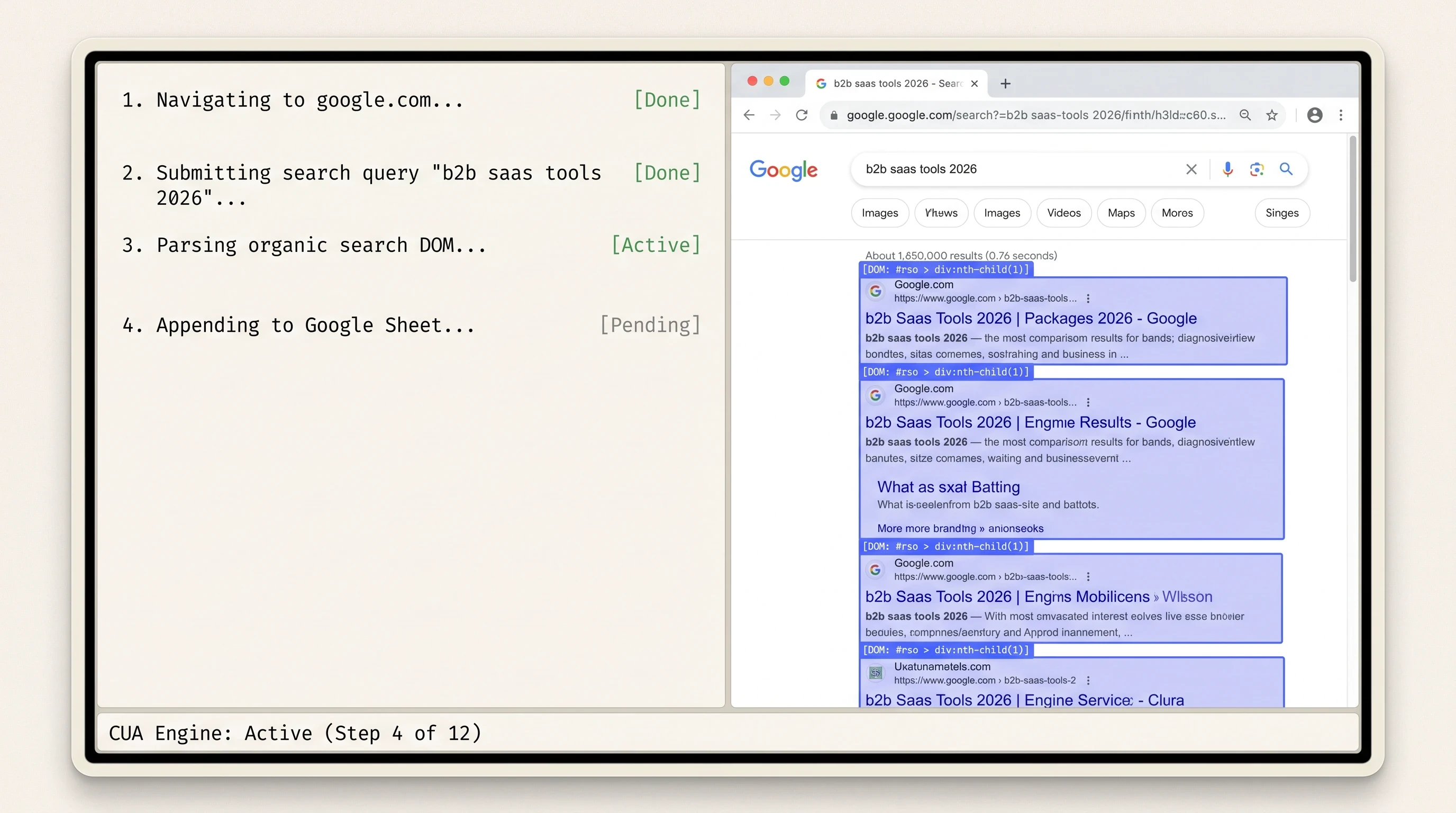This screenshot has height=813, width=1456.
Task: Open options dots for Uxatunametels.com result
Action: (x=1088, y=681)
